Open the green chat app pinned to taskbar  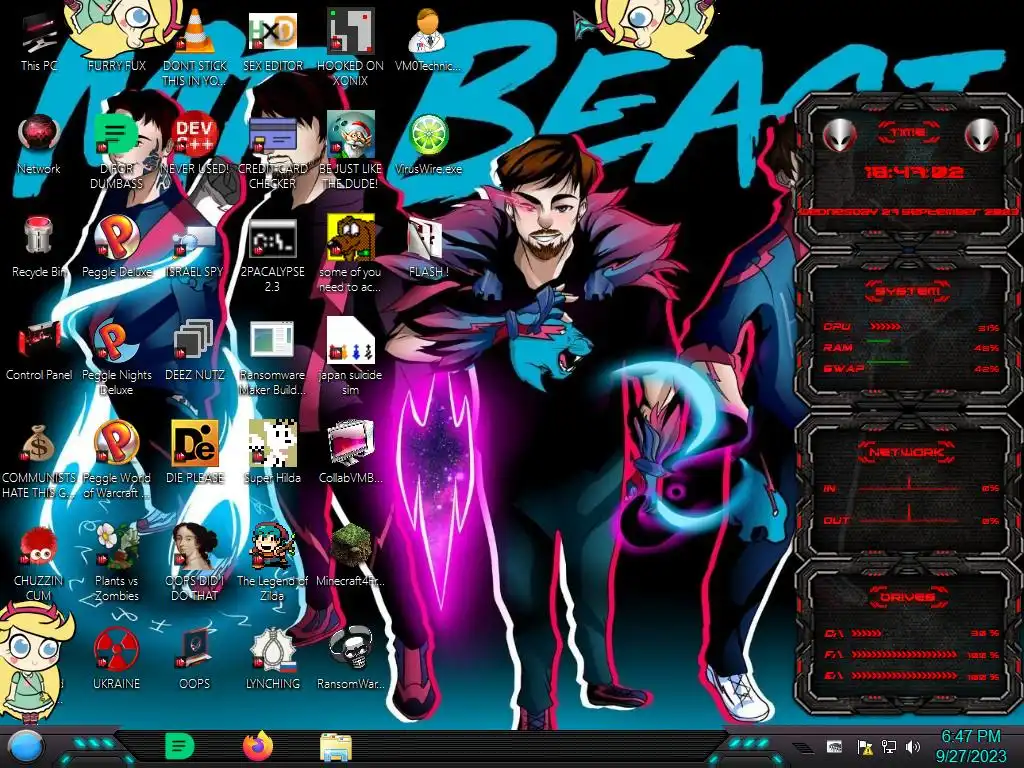(x=180, y=746)
